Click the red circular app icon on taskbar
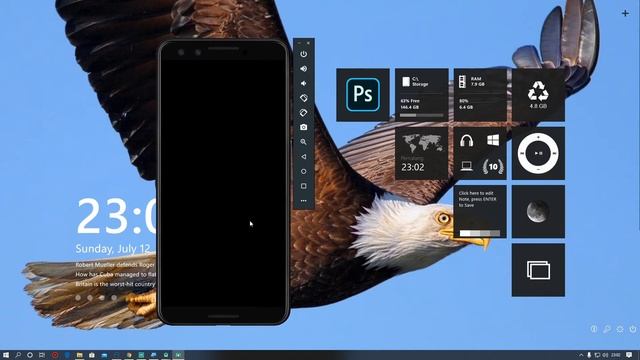640x360 pixels. click(55, 355)
